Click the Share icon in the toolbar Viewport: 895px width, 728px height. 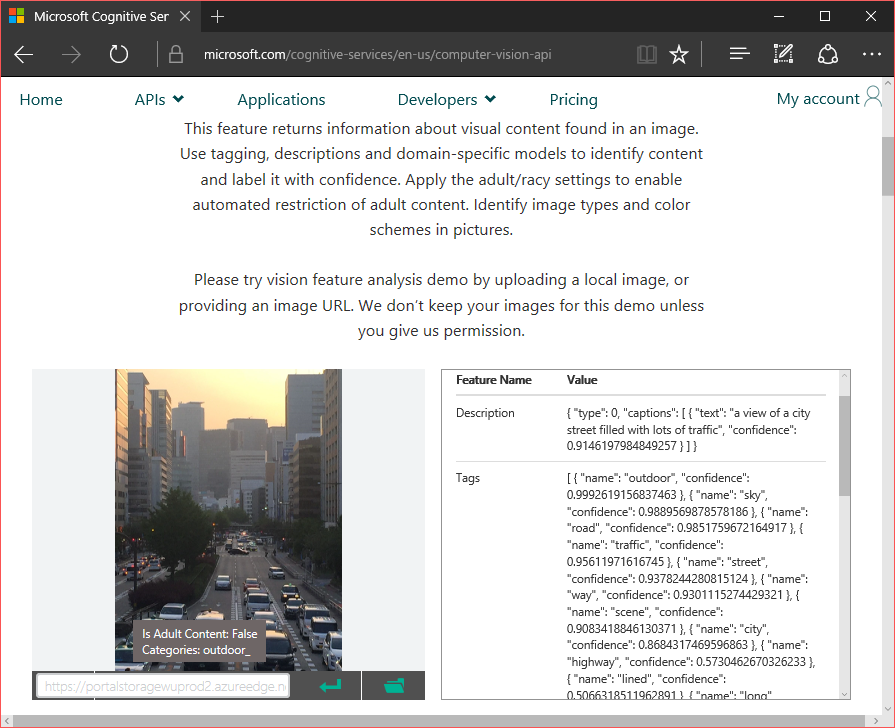click(827, 55)
